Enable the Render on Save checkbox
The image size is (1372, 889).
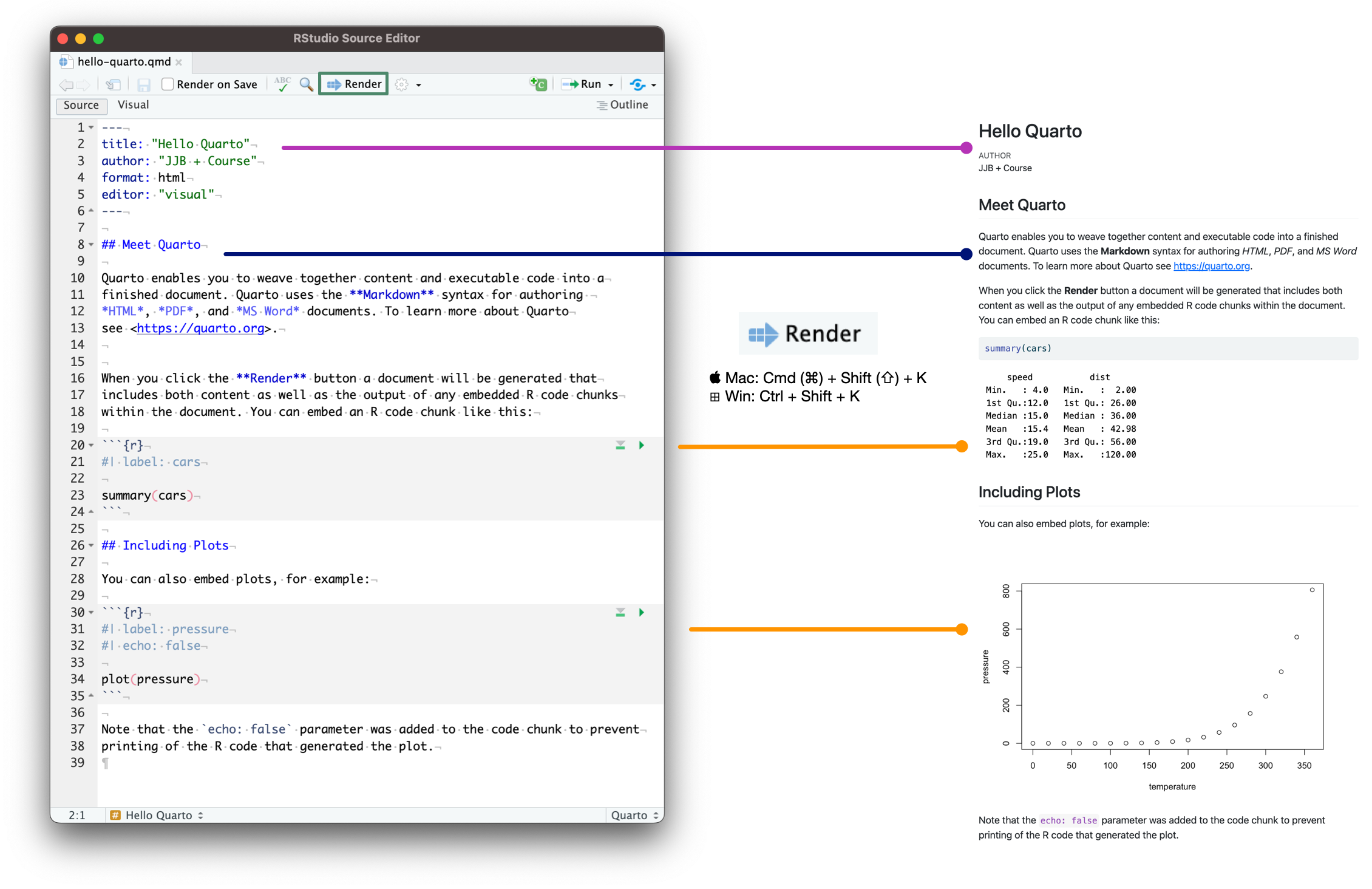(x=168, y=84)
